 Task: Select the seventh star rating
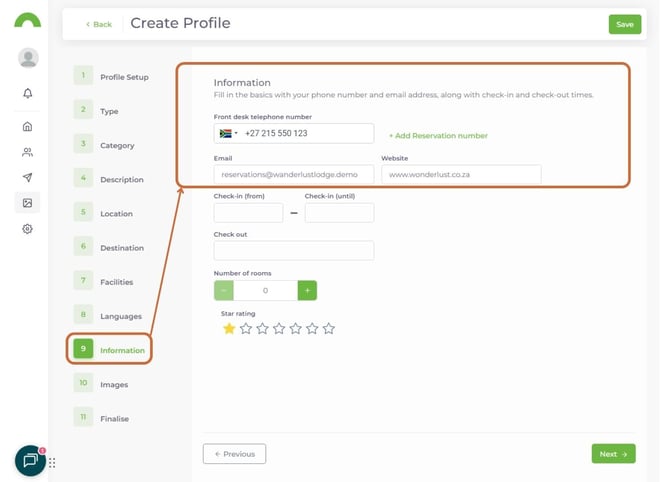click(x=329, y=328)
